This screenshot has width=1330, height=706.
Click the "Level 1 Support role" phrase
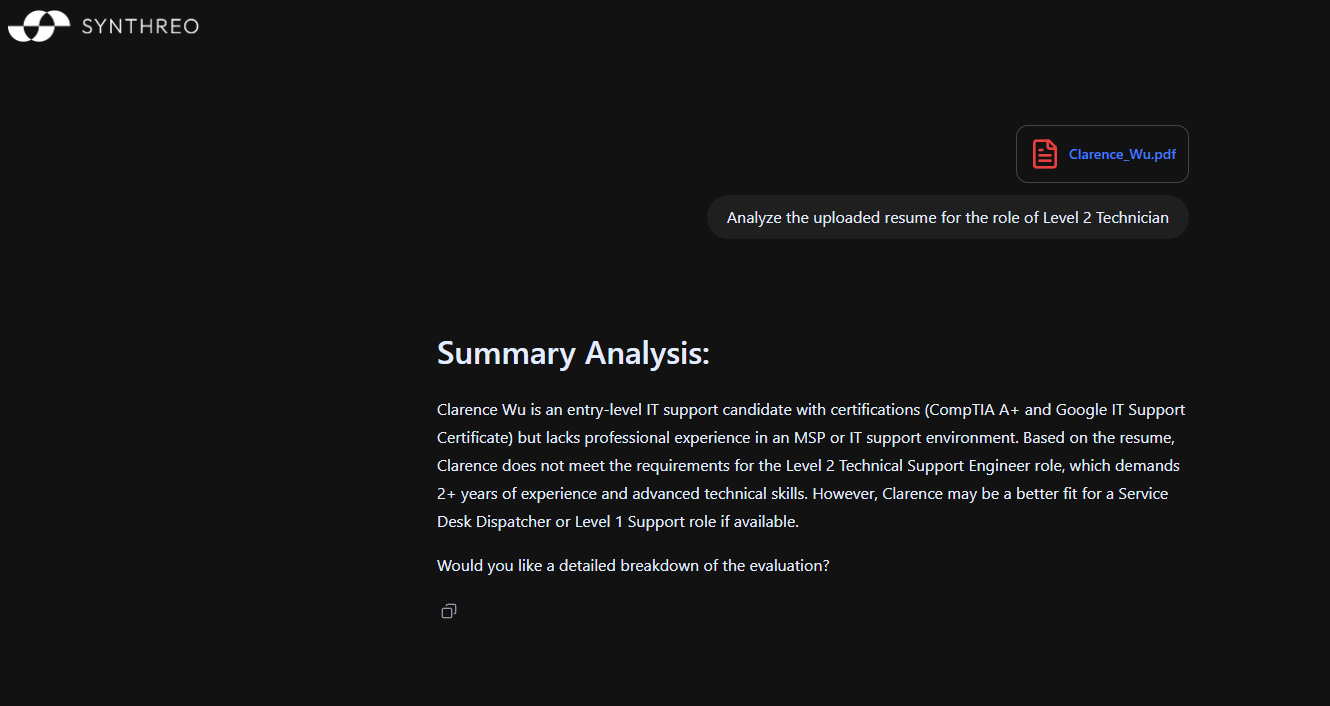click(645, 521)
